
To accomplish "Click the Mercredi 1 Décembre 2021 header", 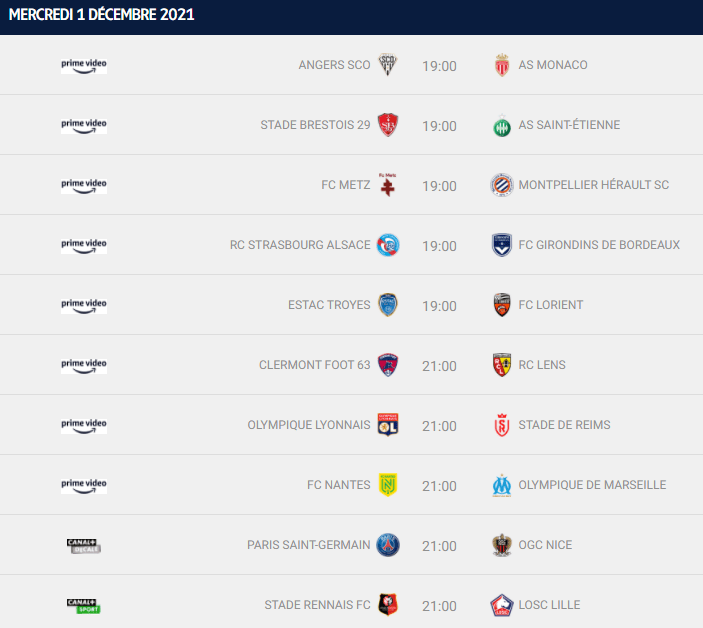I will (x=102, y=15).
